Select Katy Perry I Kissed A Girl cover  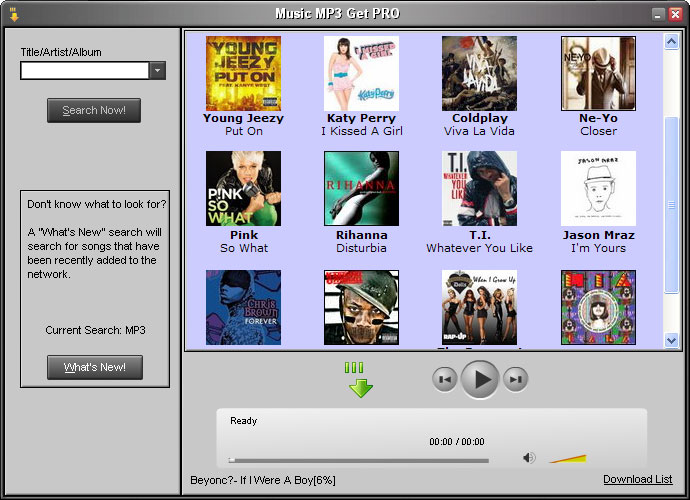coord(361,73)
